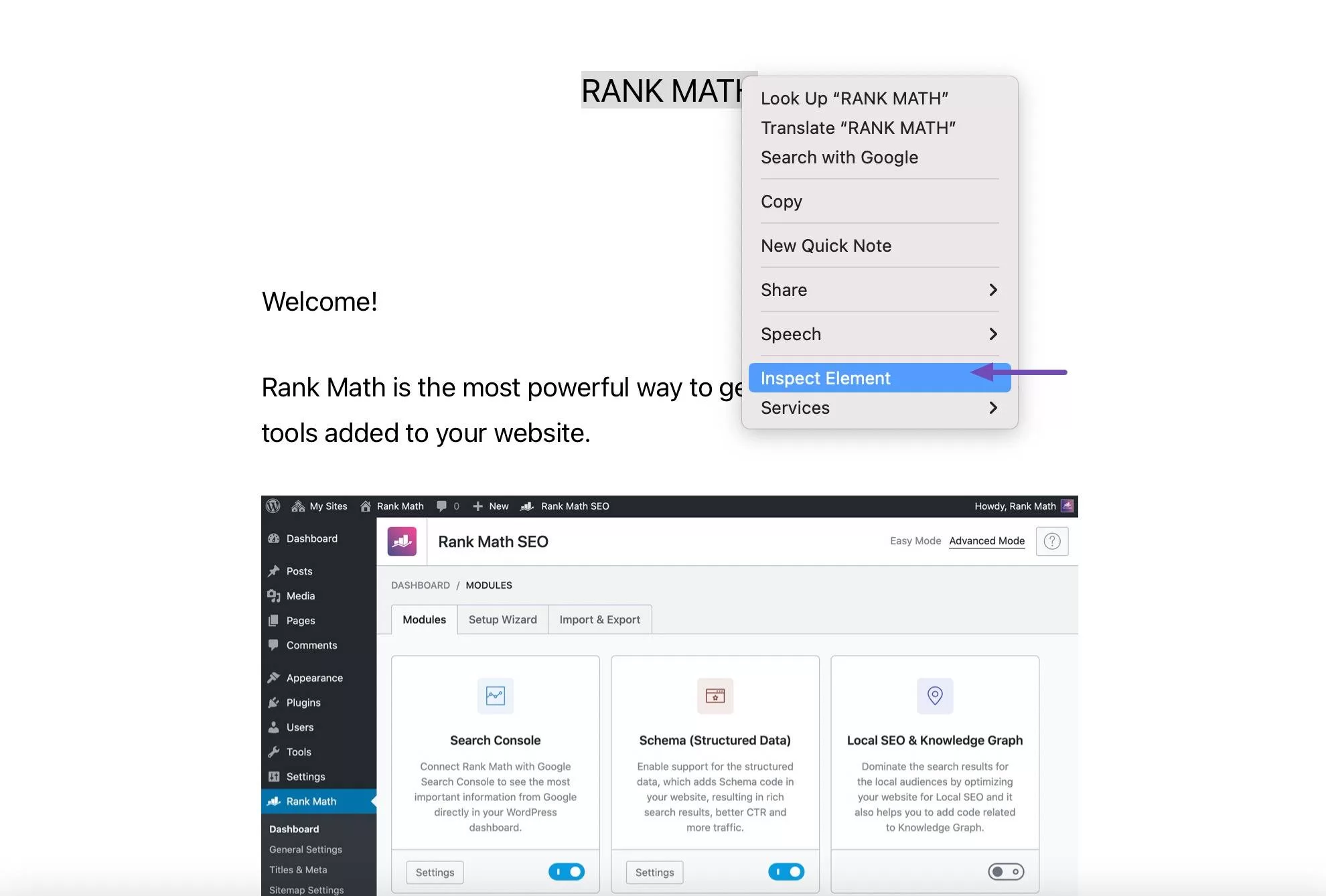Switch to the Import & Export tab
This screenshot has width=1326, height=896.
600,619
